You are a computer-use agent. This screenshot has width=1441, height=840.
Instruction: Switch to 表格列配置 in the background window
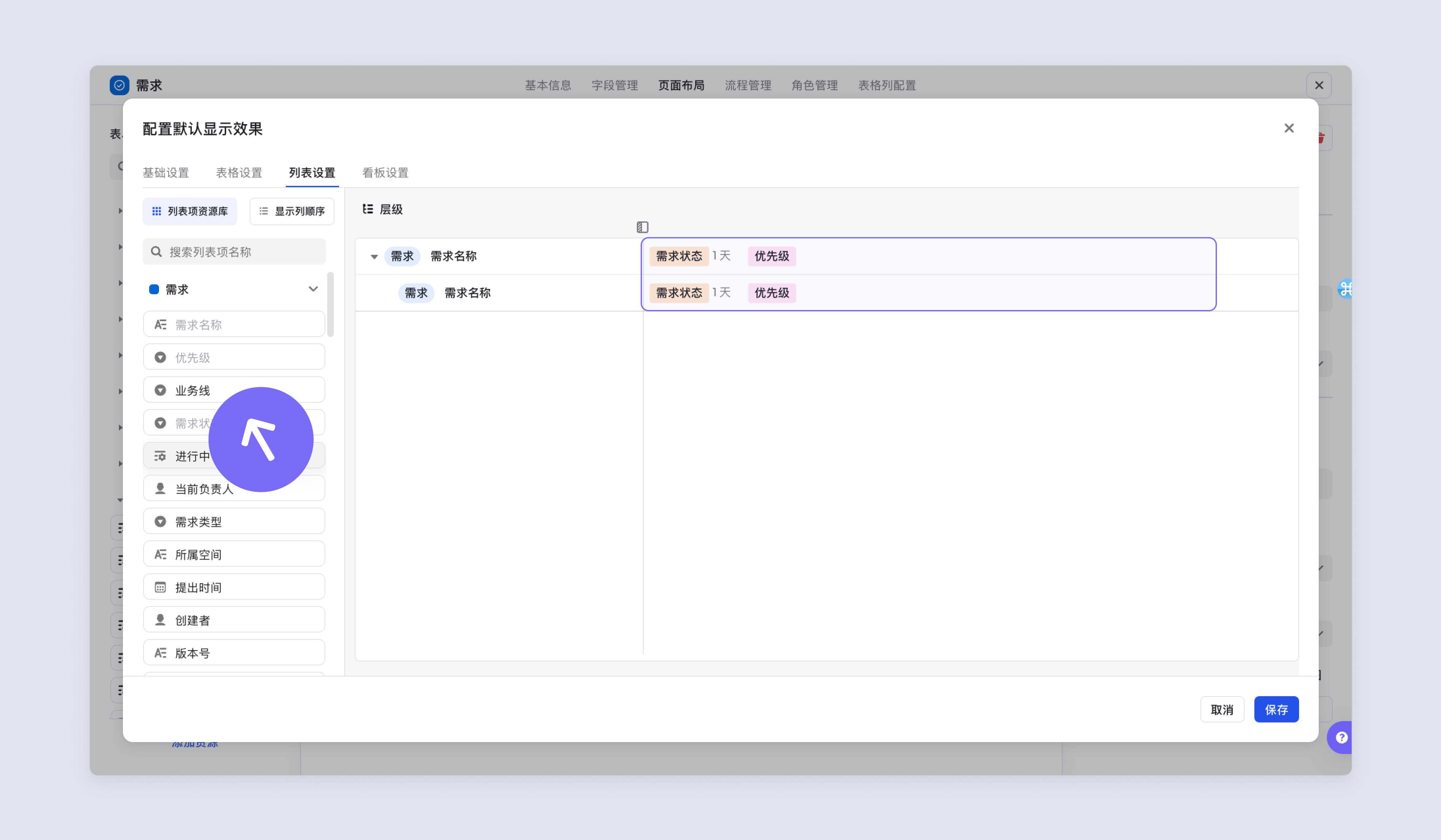887,85
